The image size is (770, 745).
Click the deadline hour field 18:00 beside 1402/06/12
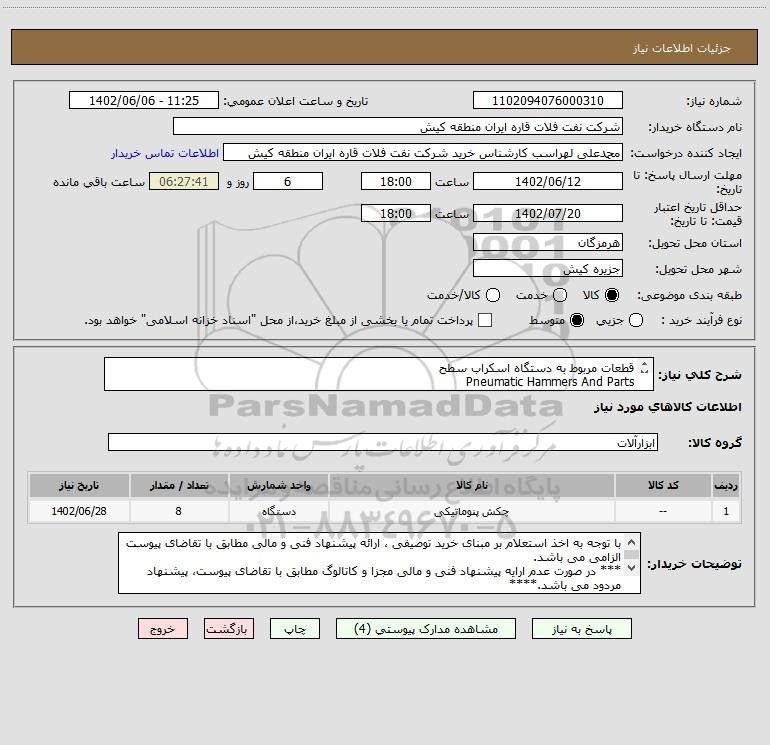click(x=396, y=181)
